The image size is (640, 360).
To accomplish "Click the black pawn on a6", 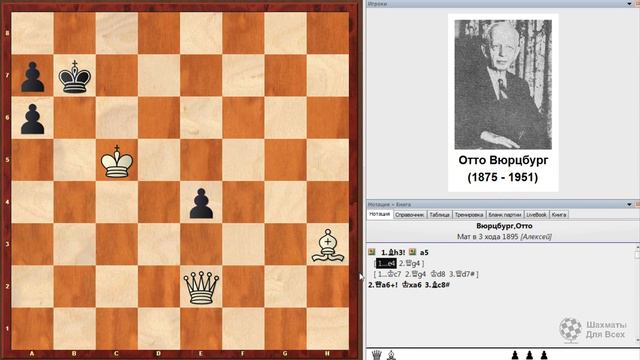I will pyautogui.click(x=33, y=119).
